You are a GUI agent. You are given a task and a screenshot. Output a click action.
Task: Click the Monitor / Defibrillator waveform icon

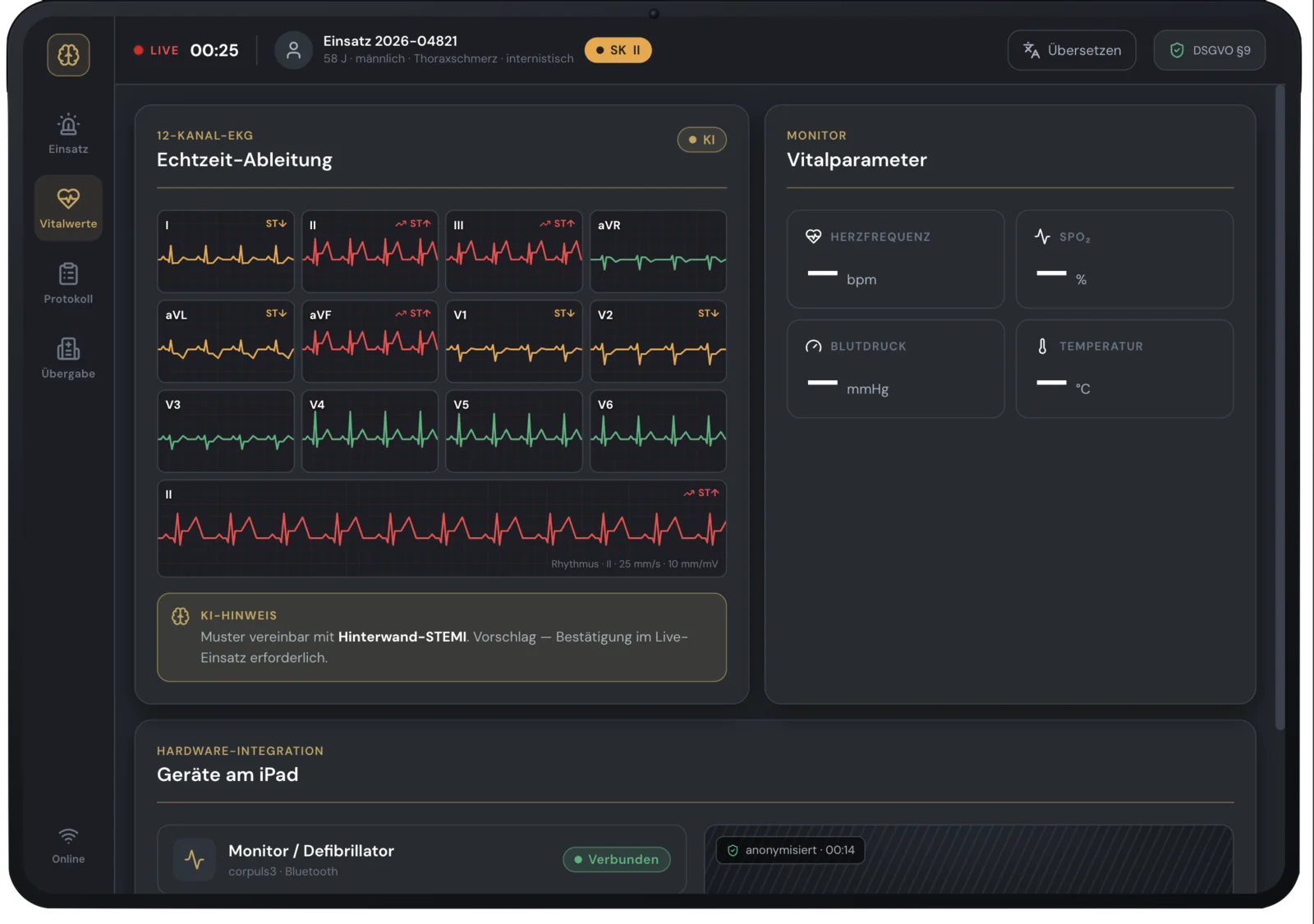195,859
